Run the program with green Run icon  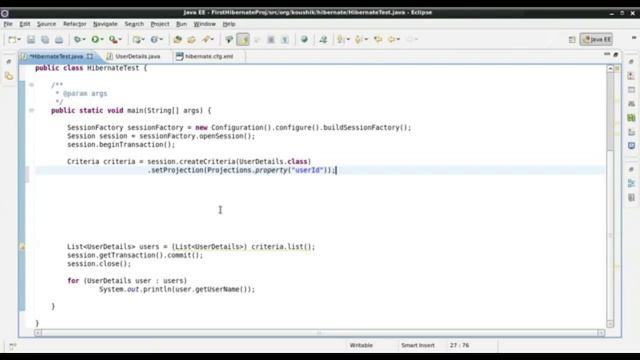click(95, 40)
